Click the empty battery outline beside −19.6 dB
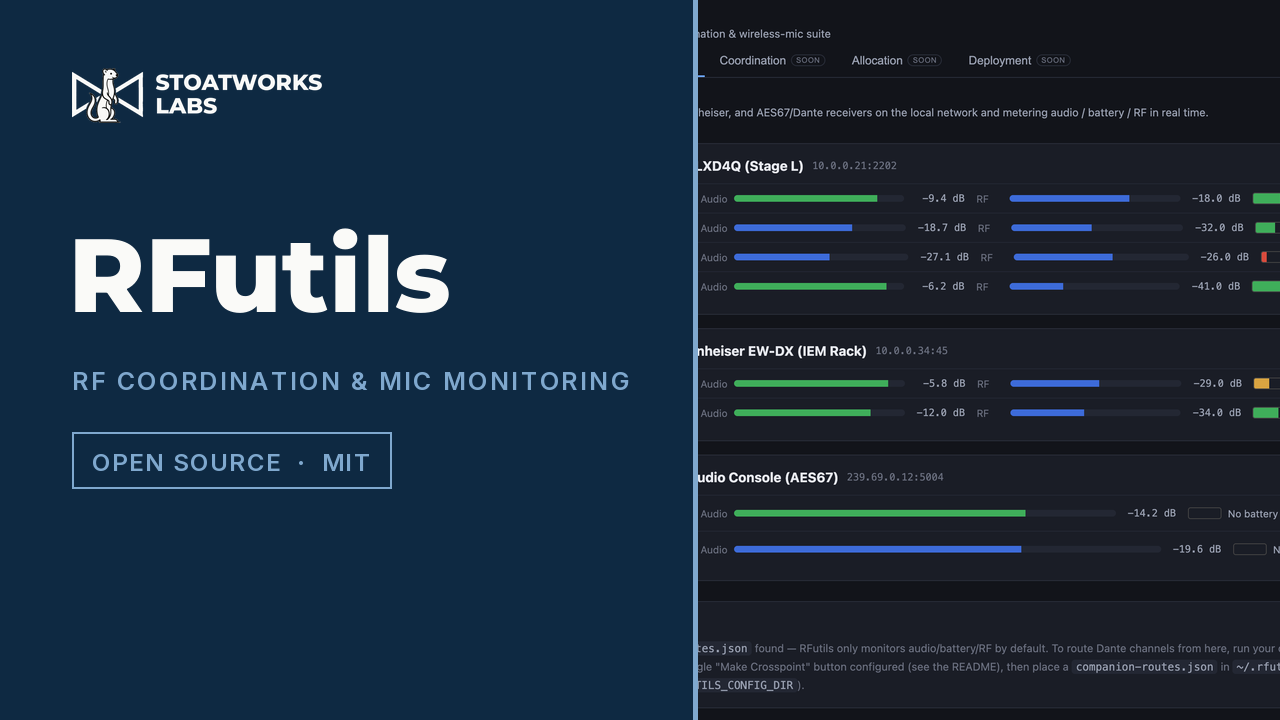 (x=1250, y=549)
